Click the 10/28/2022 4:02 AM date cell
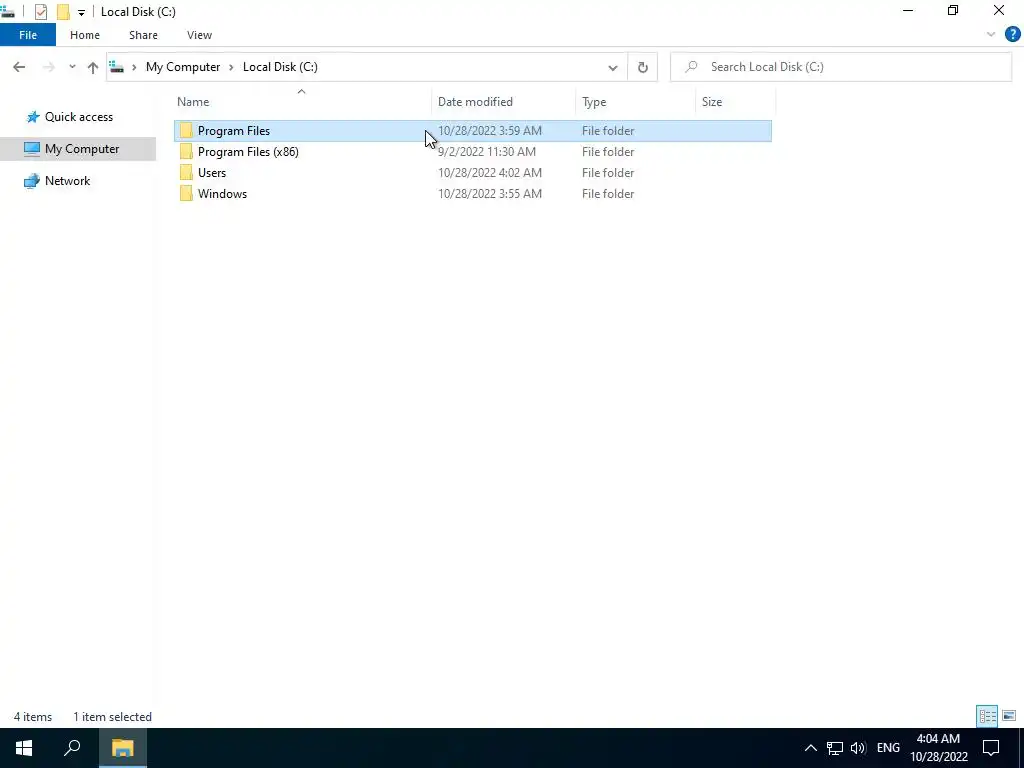 click(490, 172)
